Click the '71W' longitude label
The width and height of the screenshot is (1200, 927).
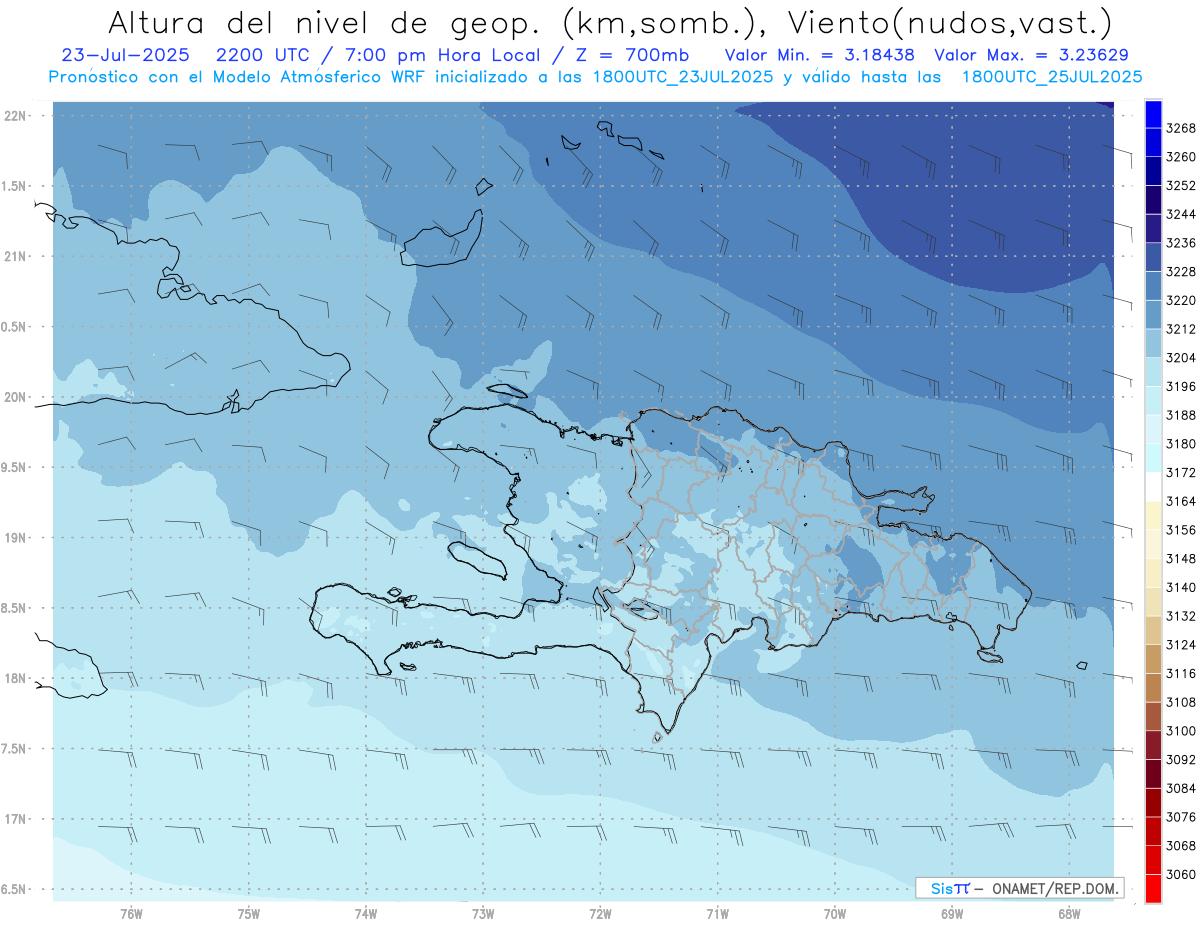pos(717,914)
